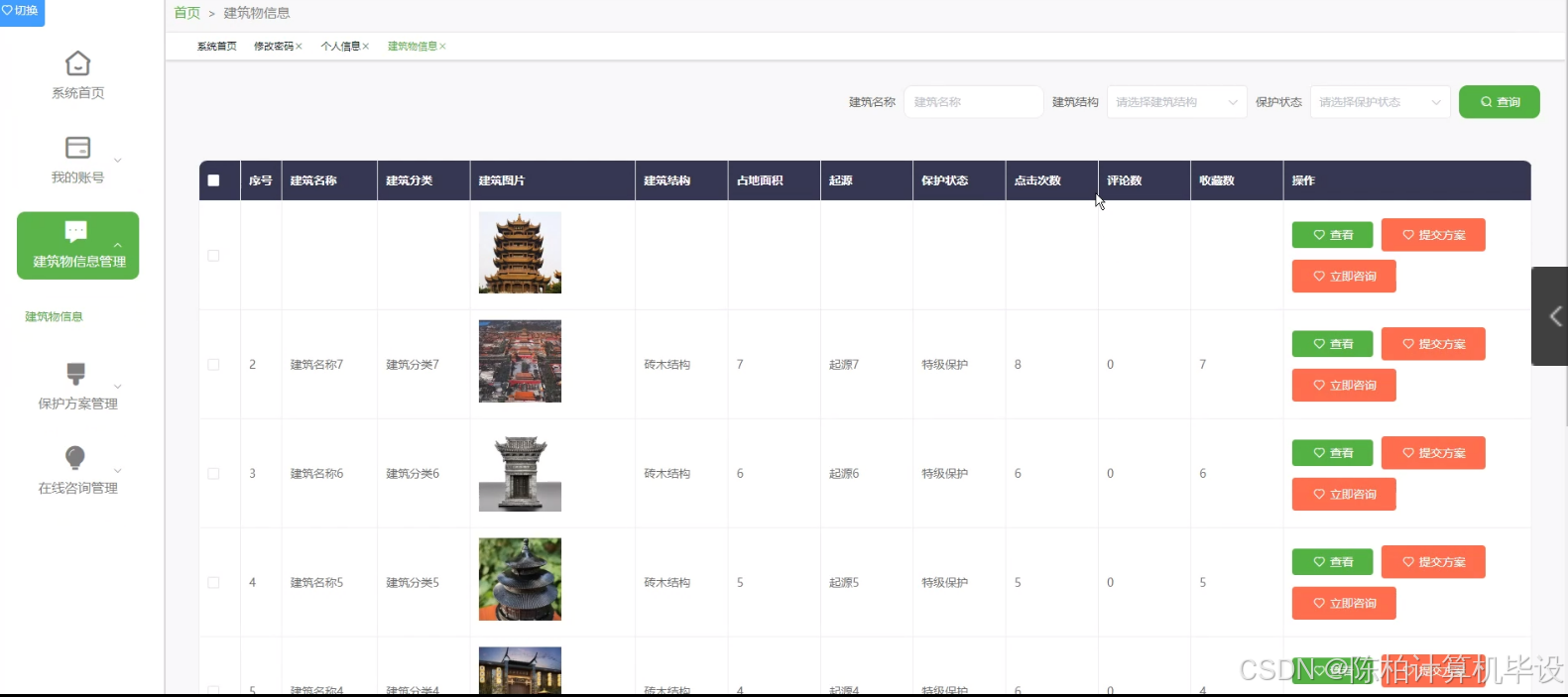This screenshot has height=697, width=1568.
Task: Close the 修改密码 tab with its X
Action: point(299,47)
